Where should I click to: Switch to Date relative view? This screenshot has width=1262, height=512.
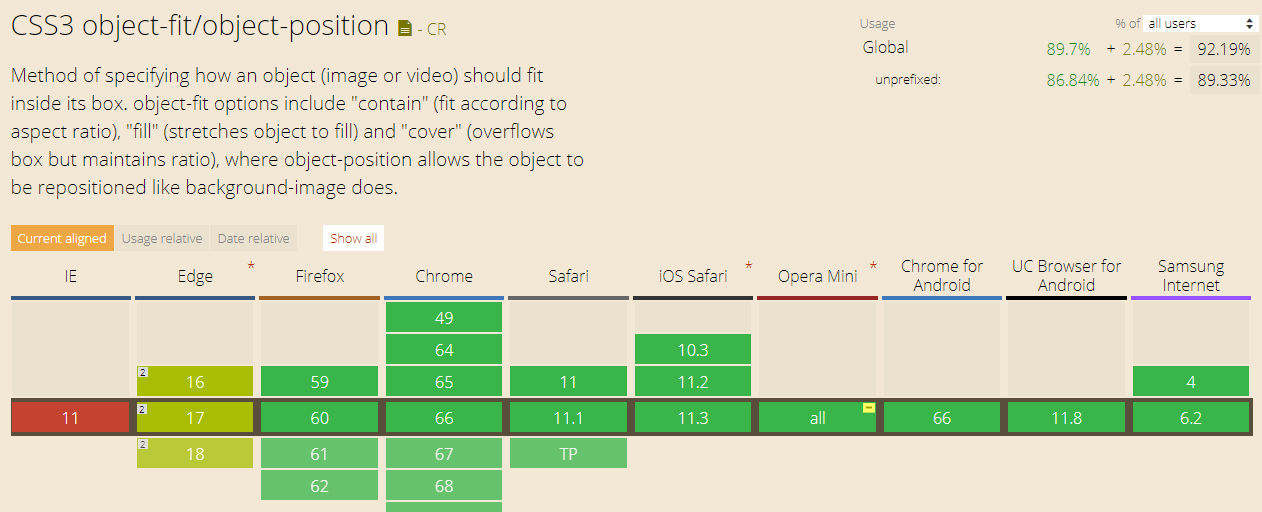click(x=253, y=238)
